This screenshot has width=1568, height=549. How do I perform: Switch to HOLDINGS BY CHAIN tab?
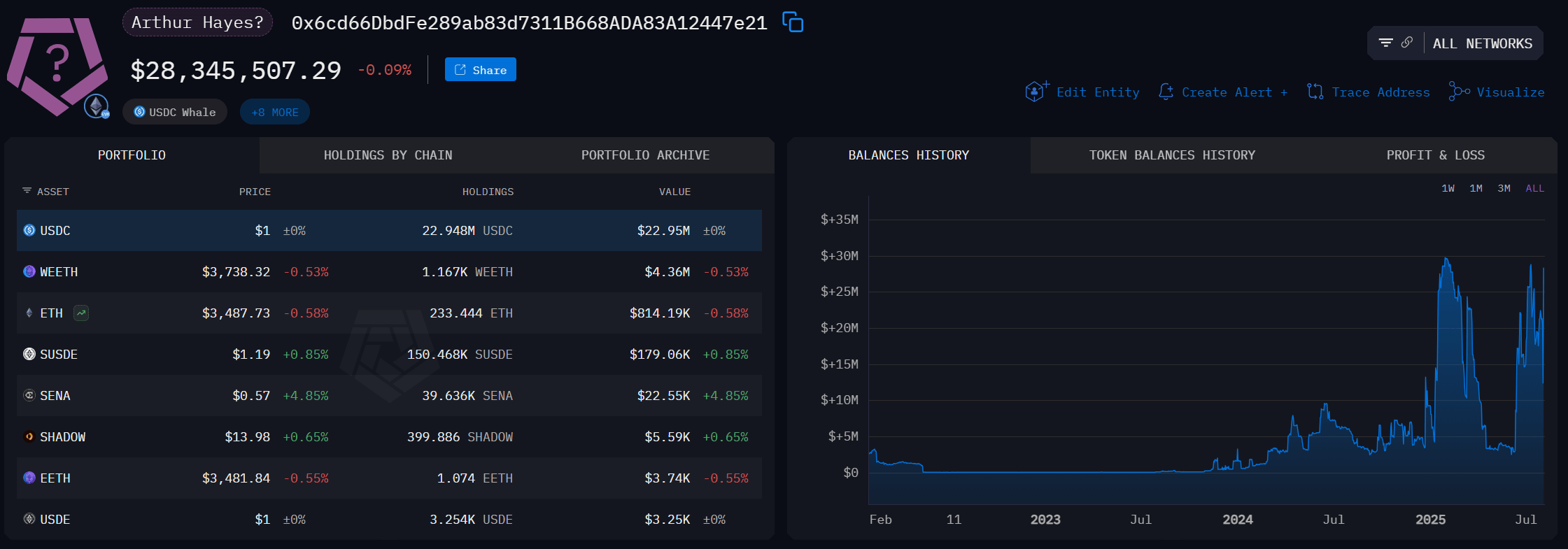388,155
